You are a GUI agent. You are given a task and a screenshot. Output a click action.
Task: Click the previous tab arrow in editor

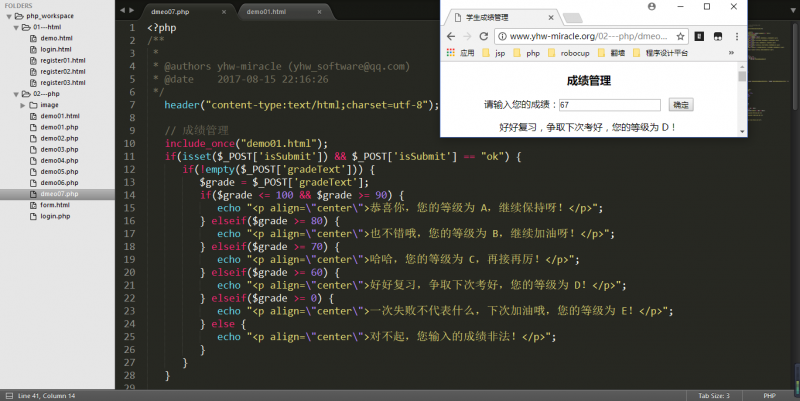coord(122,10)
